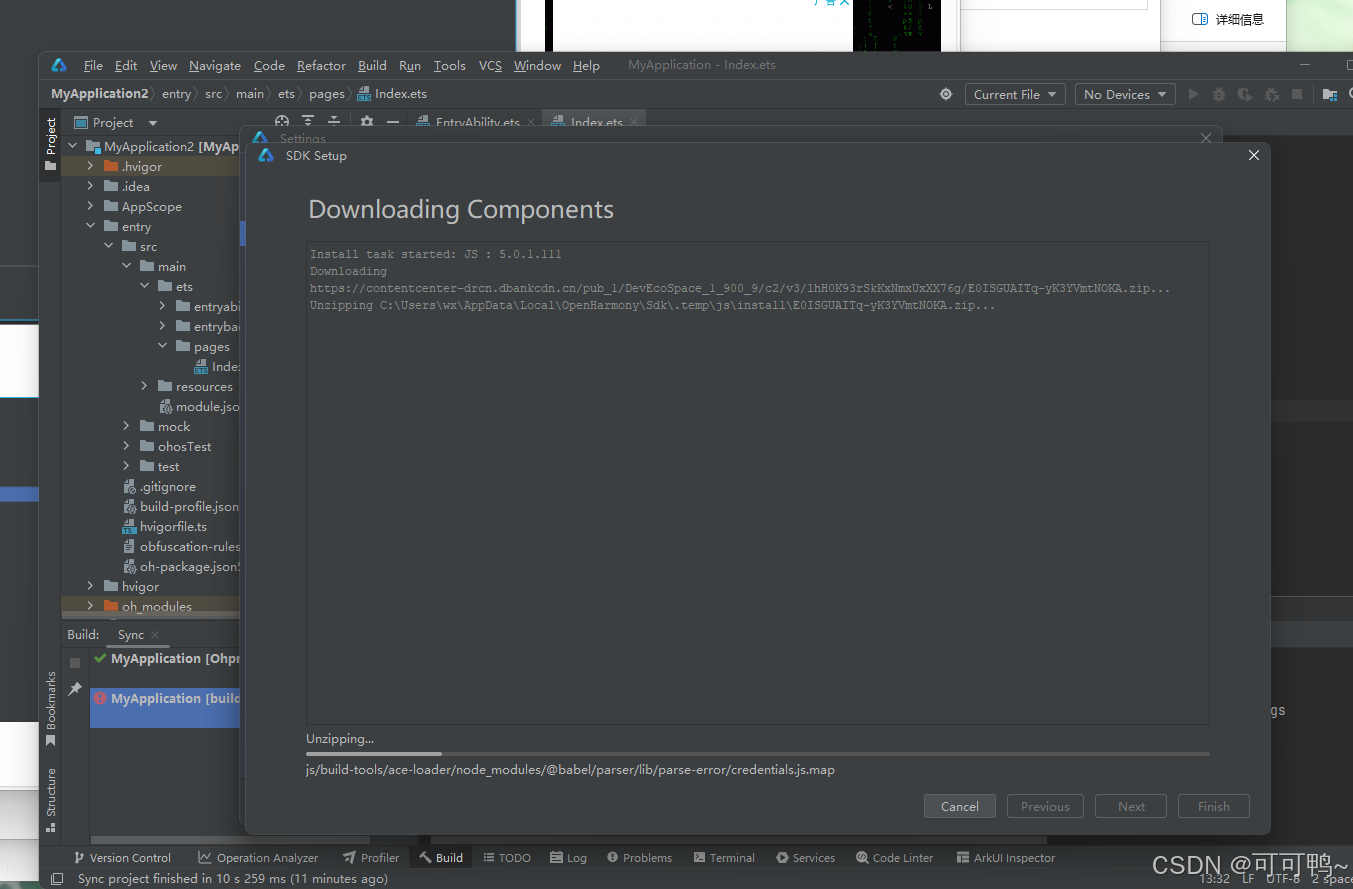Click MyApplication2 breadcrumb root
Screen dimensions: 1353x889
coord(100,94)
